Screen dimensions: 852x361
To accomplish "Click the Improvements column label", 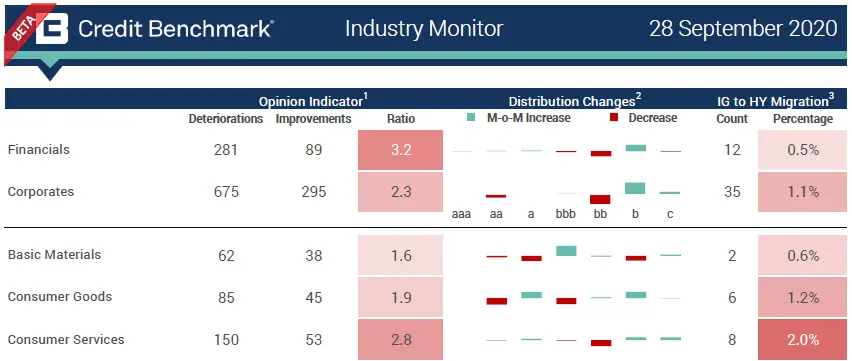I will [x=314, y=119].
